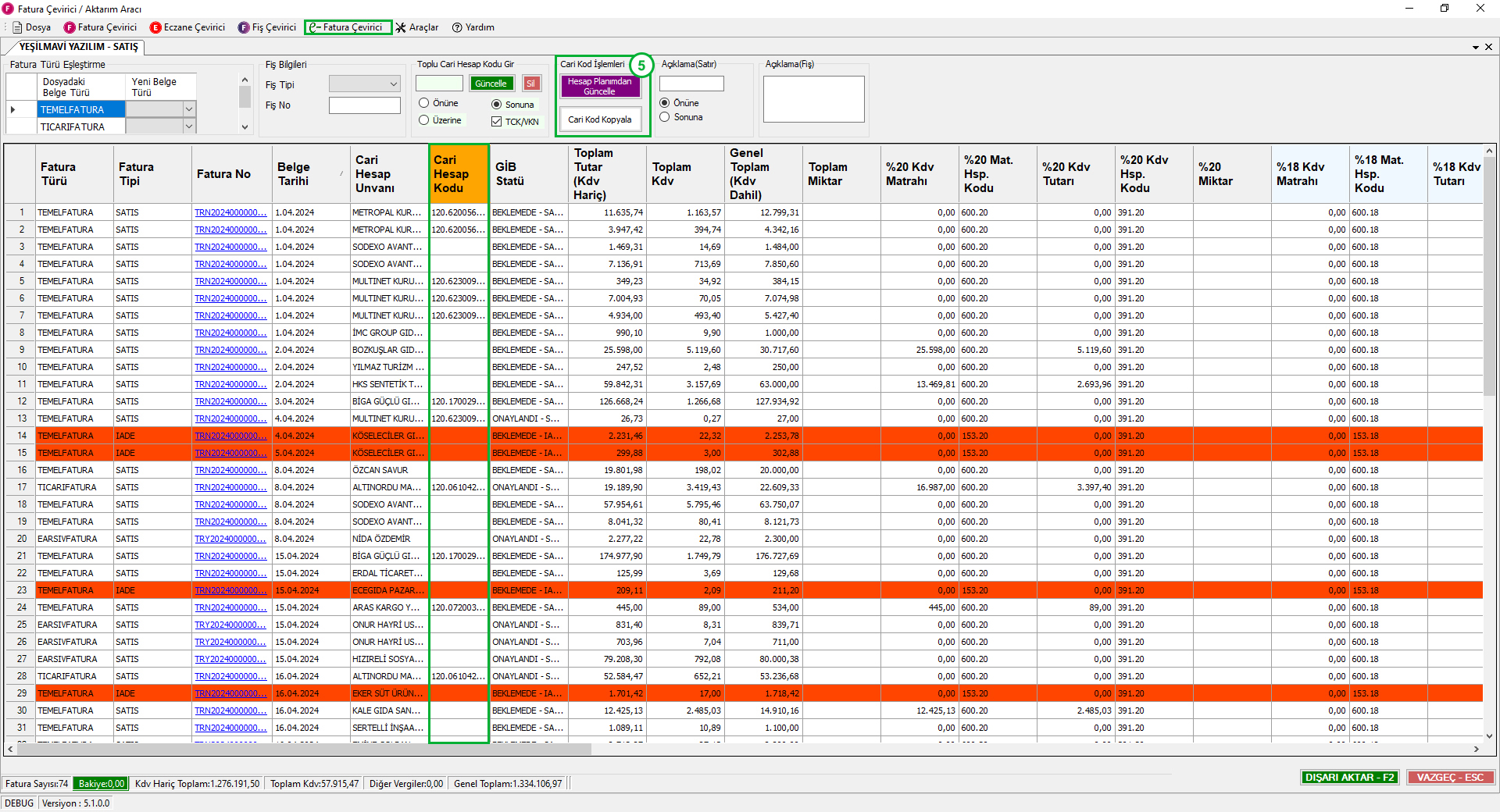Close the YEŞİLMAVİ YAZILIM tab panel

pyautogui.click(x=1488, y=47)
